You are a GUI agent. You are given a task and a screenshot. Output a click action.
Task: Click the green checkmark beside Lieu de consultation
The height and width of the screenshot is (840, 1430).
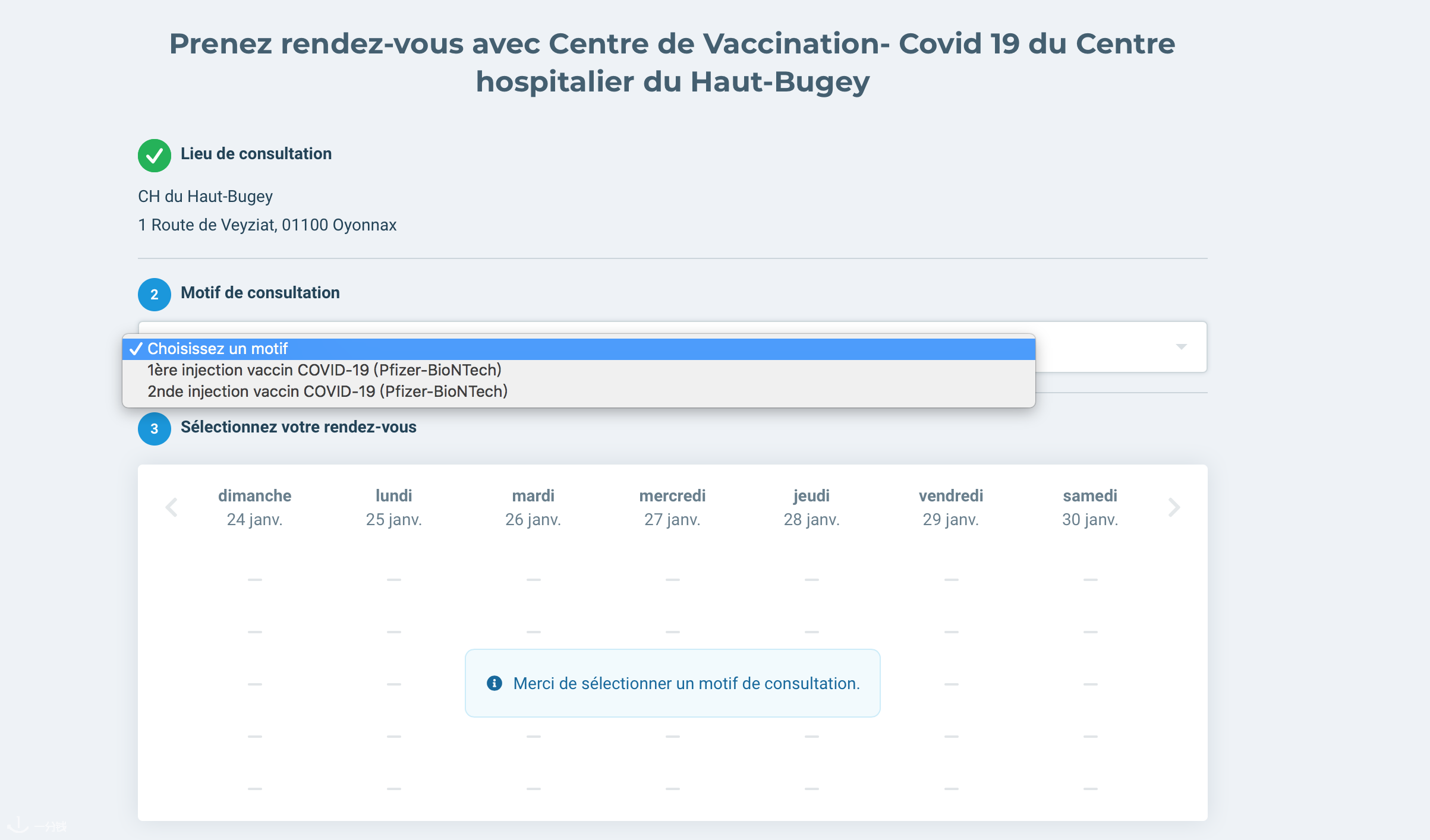155,156
